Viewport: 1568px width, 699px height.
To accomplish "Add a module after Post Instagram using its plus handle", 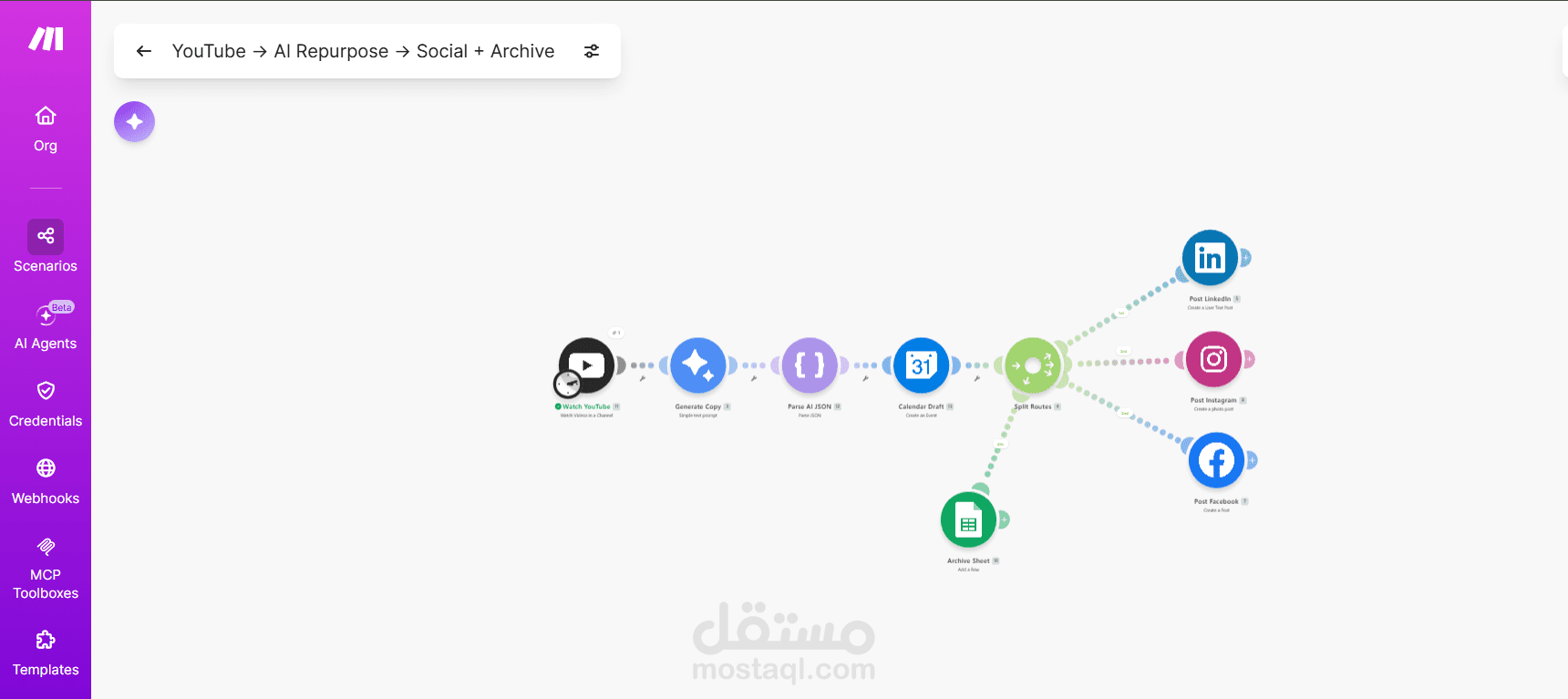I will (1249, 359).
